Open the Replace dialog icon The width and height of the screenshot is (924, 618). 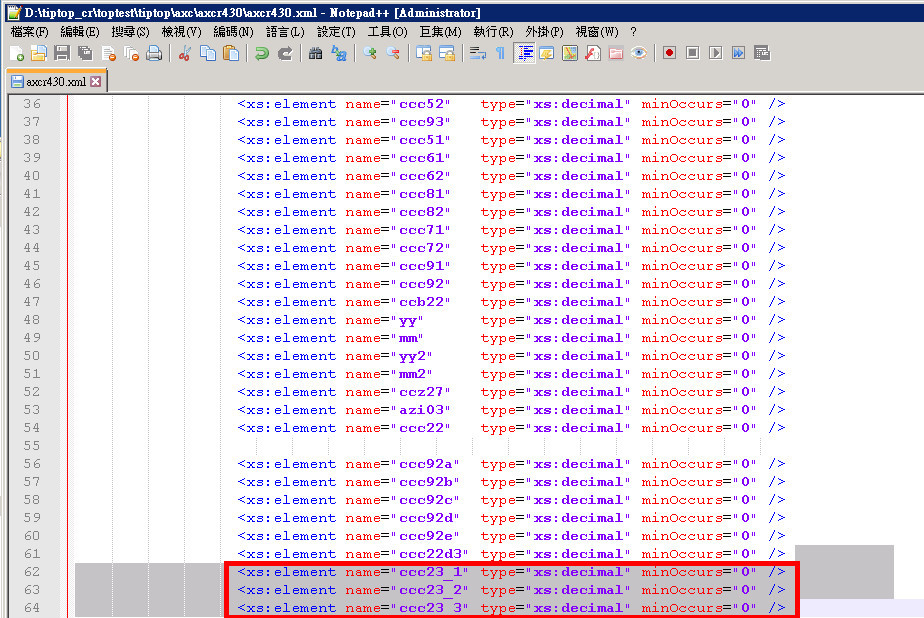click(339, 54)
